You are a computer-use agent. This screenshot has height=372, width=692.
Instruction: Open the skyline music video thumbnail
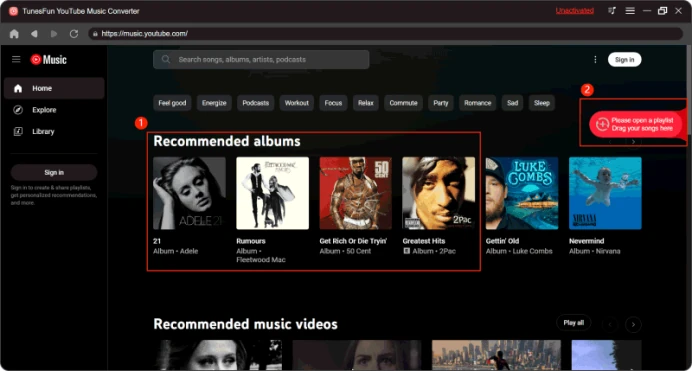coord(496,355)
